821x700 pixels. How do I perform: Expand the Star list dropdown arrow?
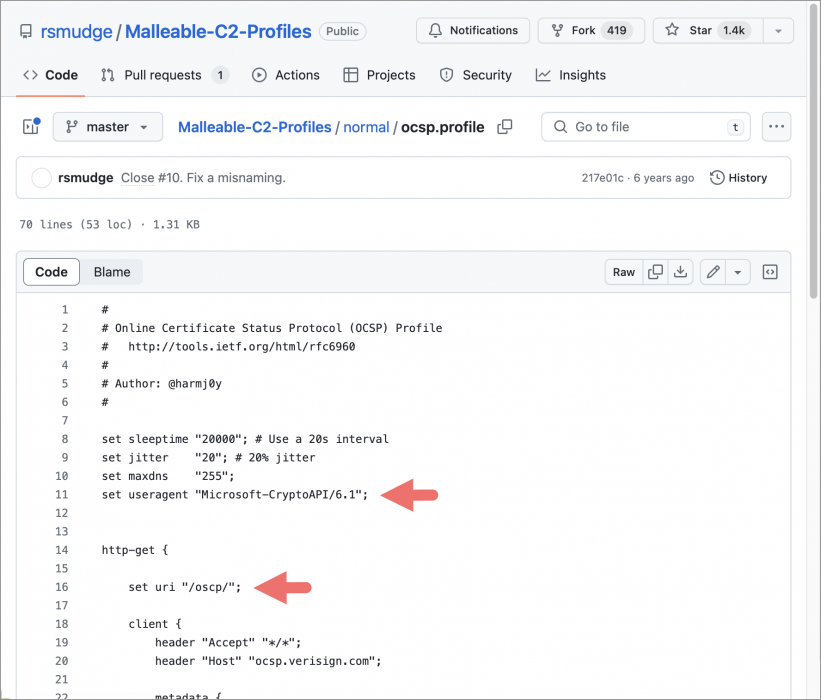coord(777,31)
